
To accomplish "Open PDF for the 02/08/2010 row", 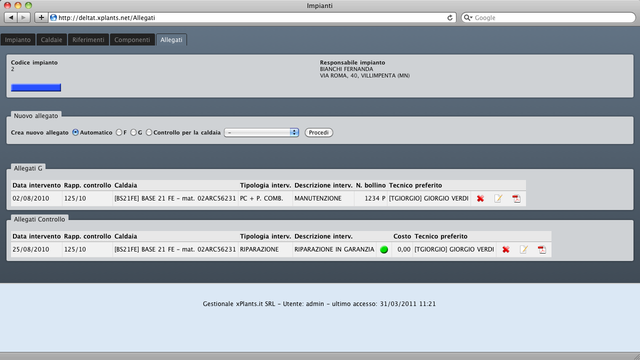I will (x=516, y=198).
